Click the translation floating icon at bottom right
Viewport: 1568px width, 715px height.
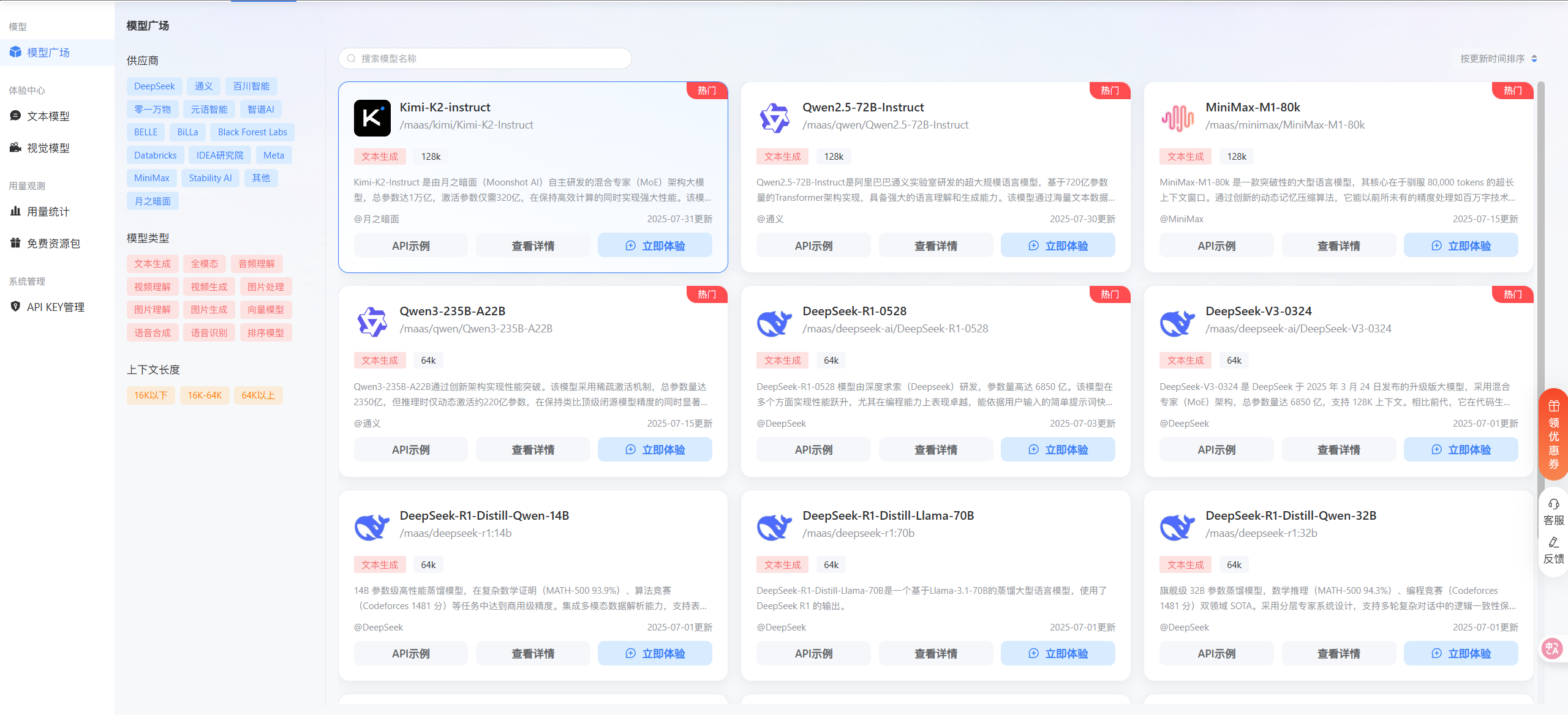[1552, 649]
